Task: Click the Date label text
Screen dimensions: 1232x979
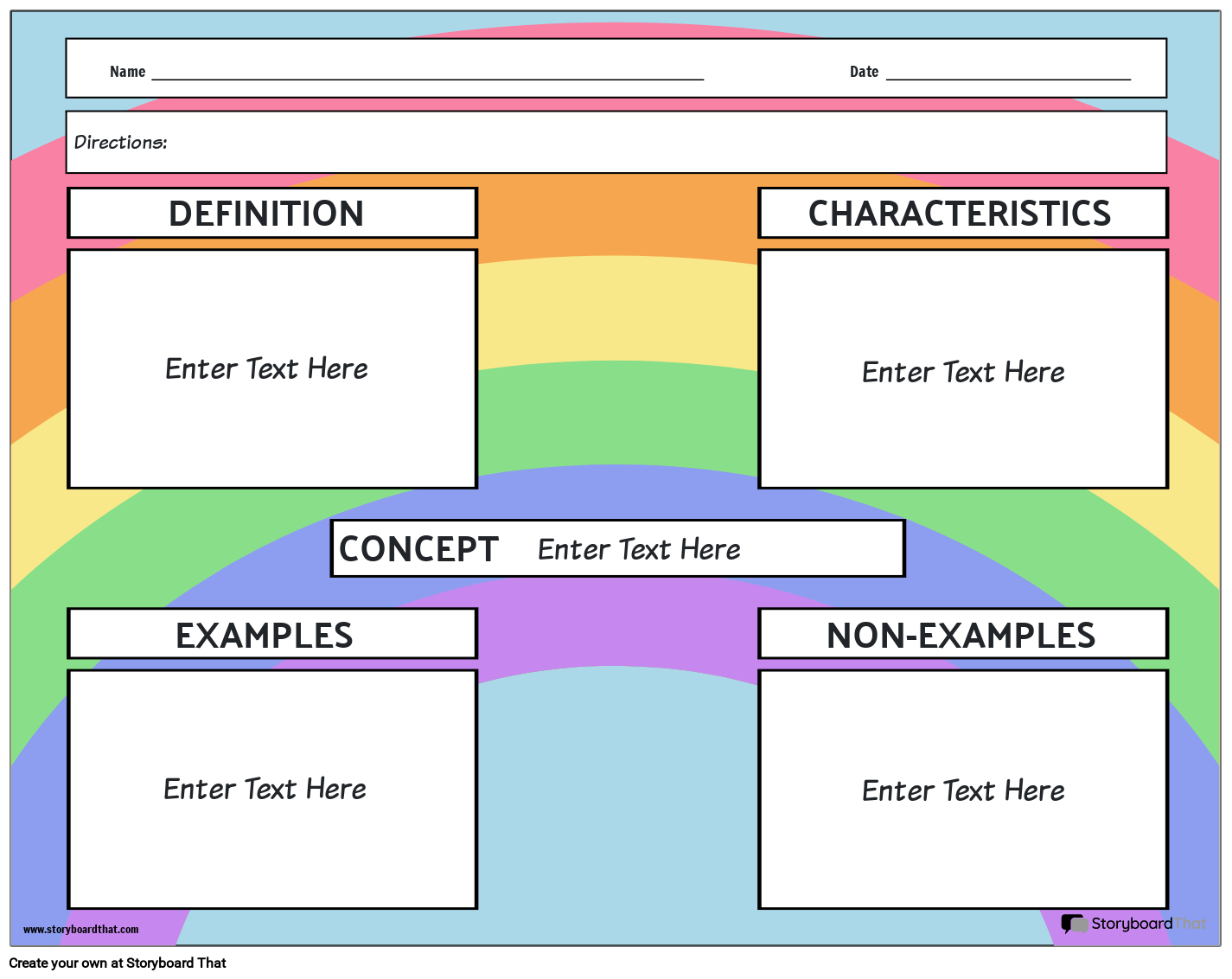Action: 864,72
